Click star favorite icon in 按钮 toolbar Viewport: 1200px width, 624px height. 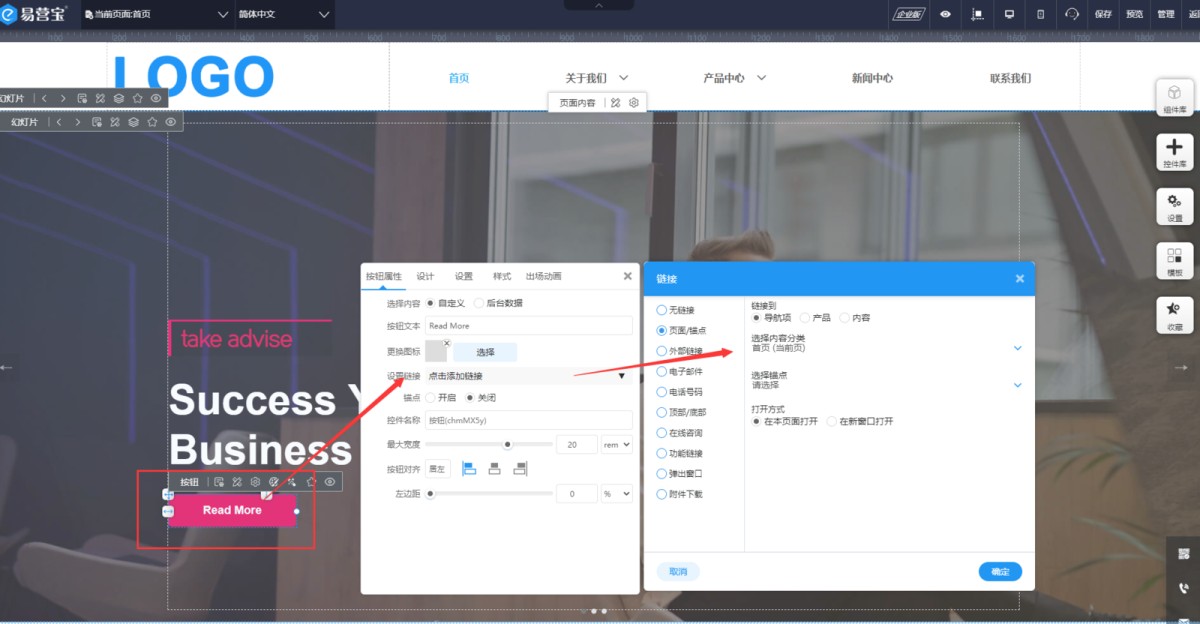coord(311,482)
